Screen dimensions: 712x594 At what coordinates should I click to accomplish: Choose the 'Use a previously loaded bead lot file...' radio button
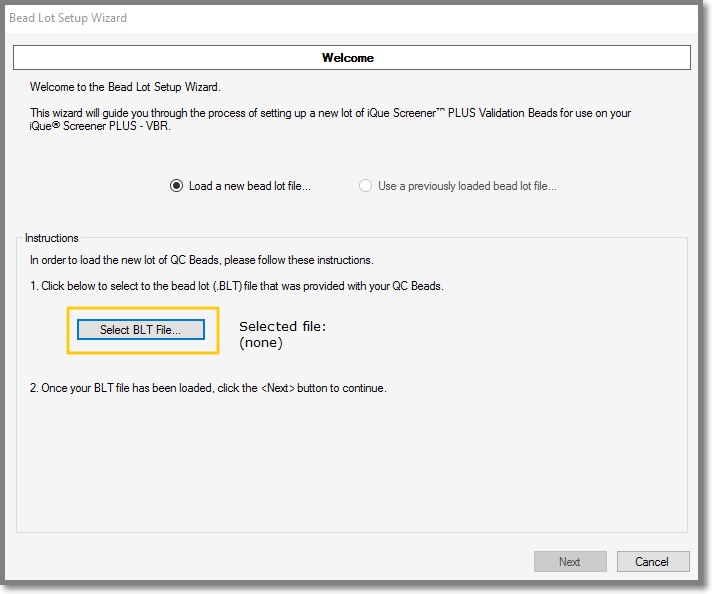(x=366, y=186)
